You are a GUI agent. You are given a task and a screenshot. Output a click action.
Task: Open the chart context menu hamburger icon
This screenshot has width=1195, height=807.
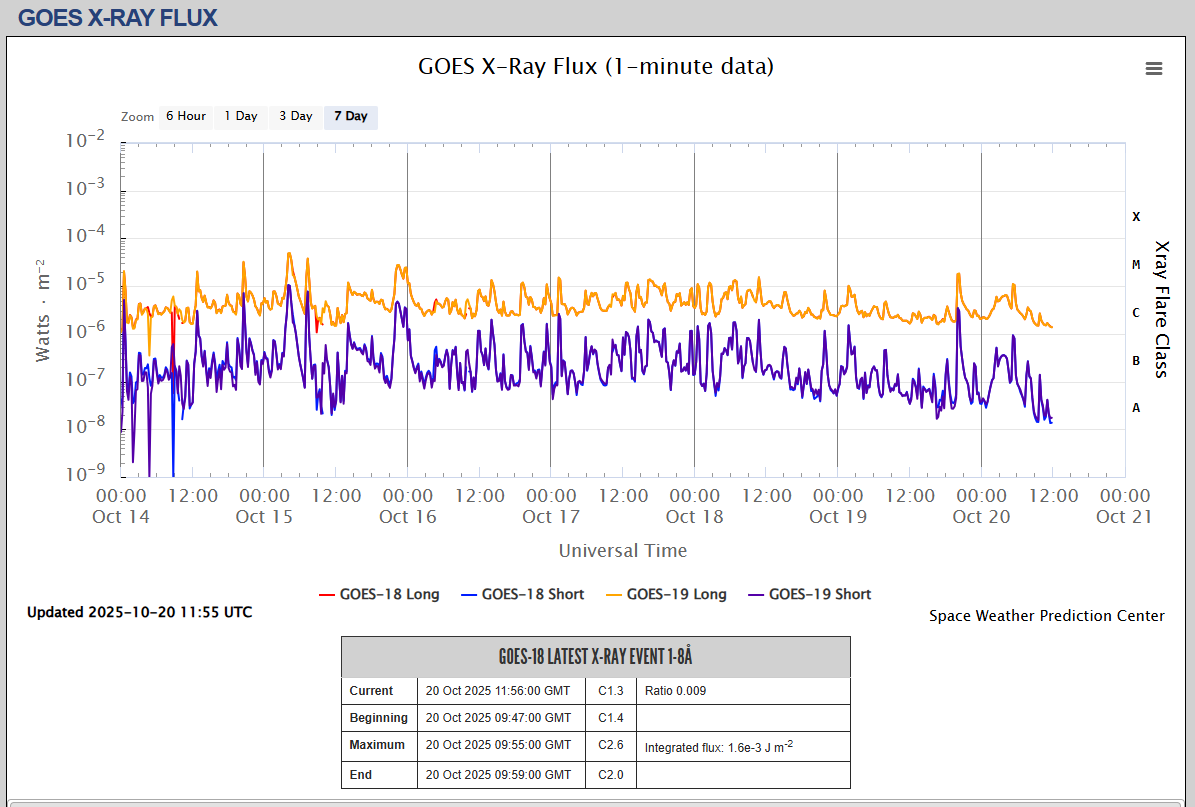(1154, 68)
